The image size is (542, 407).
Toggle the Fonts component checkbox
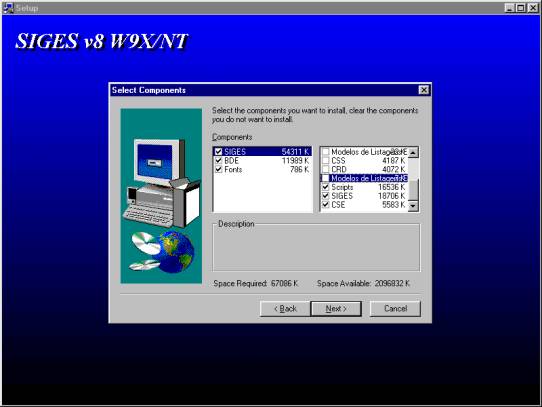click(218, 169)
